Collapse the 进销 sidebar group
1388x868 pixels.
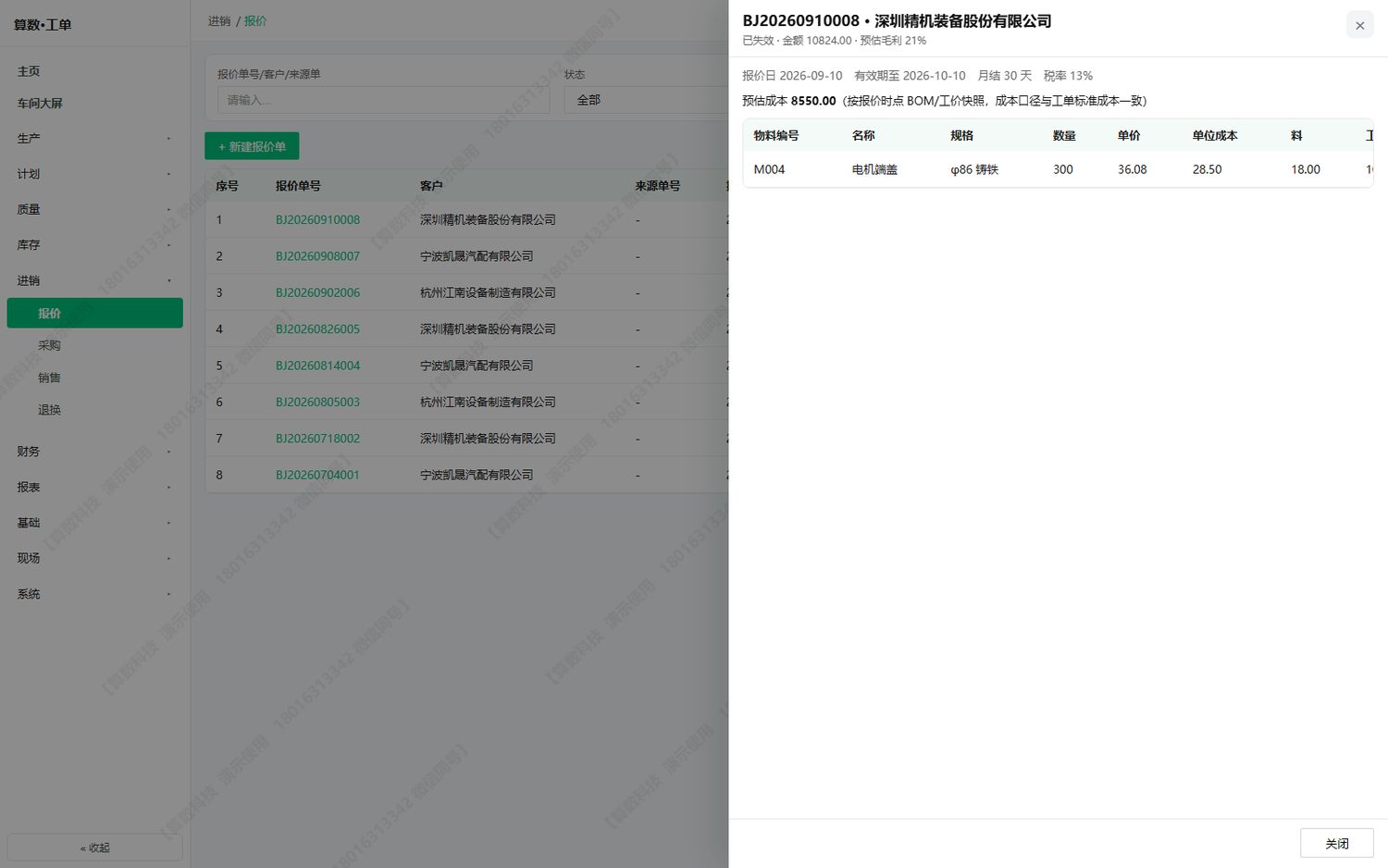click(x=94, y=280)
